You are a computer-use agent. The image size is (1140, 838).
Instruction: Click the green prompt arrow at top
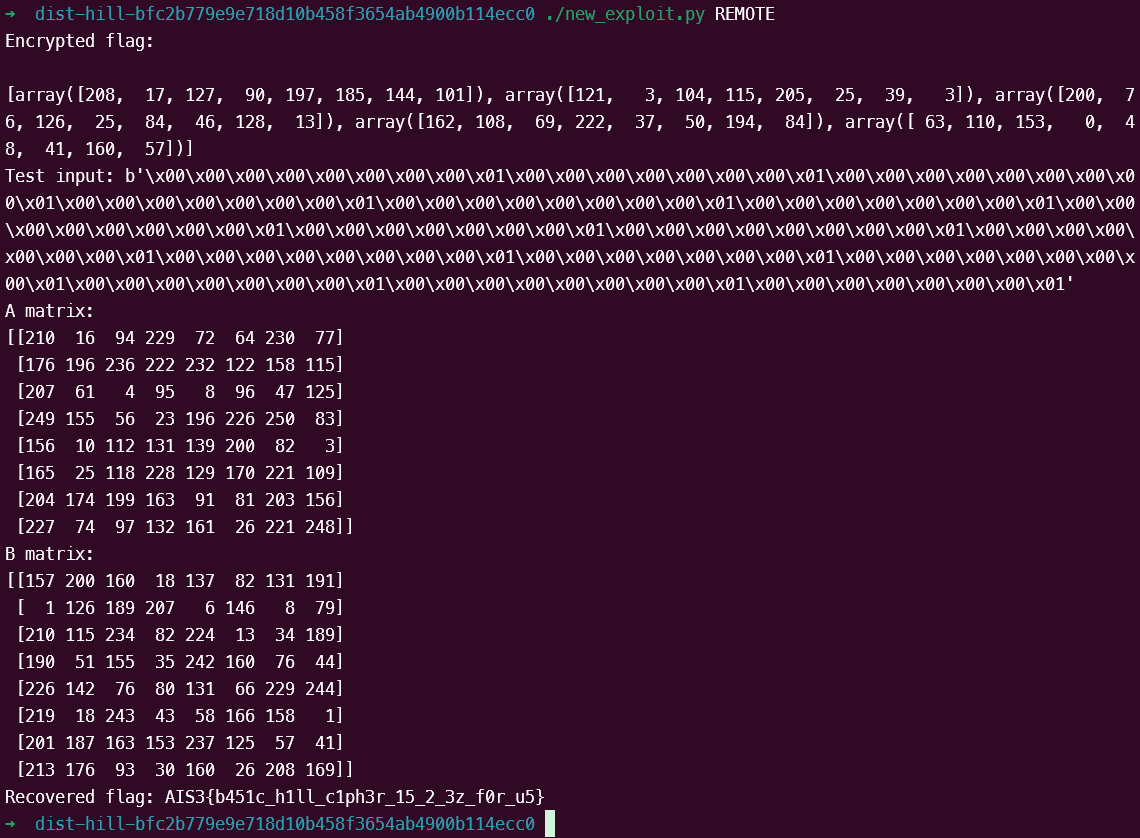pos(10,14)
